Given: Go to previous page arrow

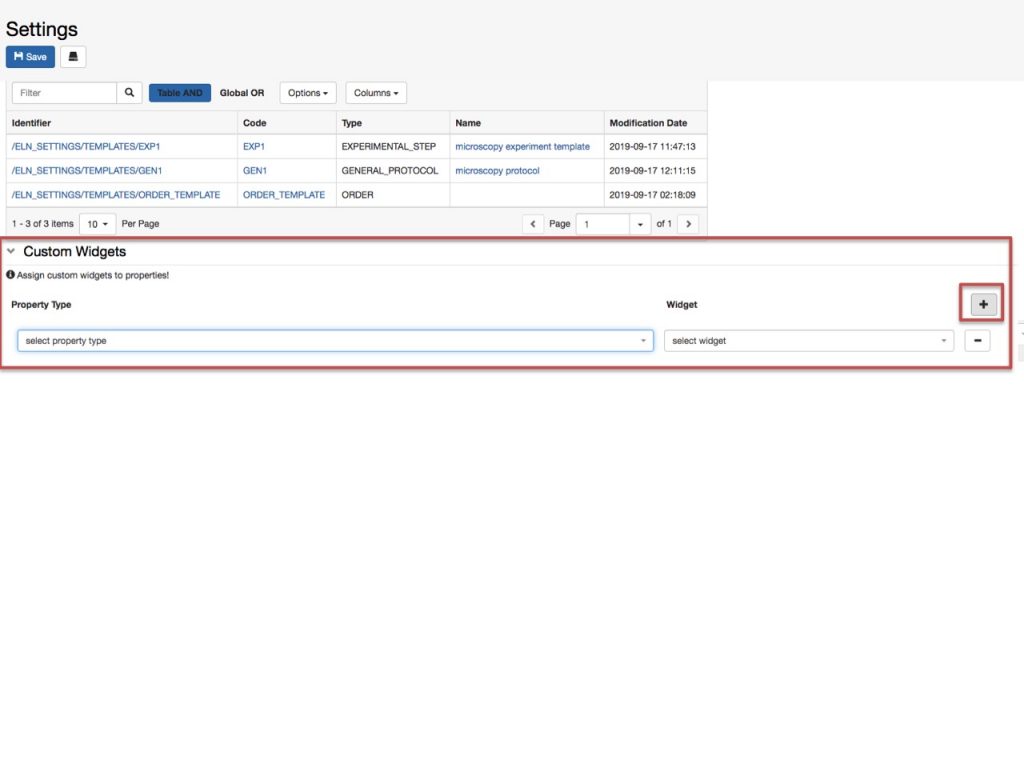Looking at the screenshot, I should (533, 224).
